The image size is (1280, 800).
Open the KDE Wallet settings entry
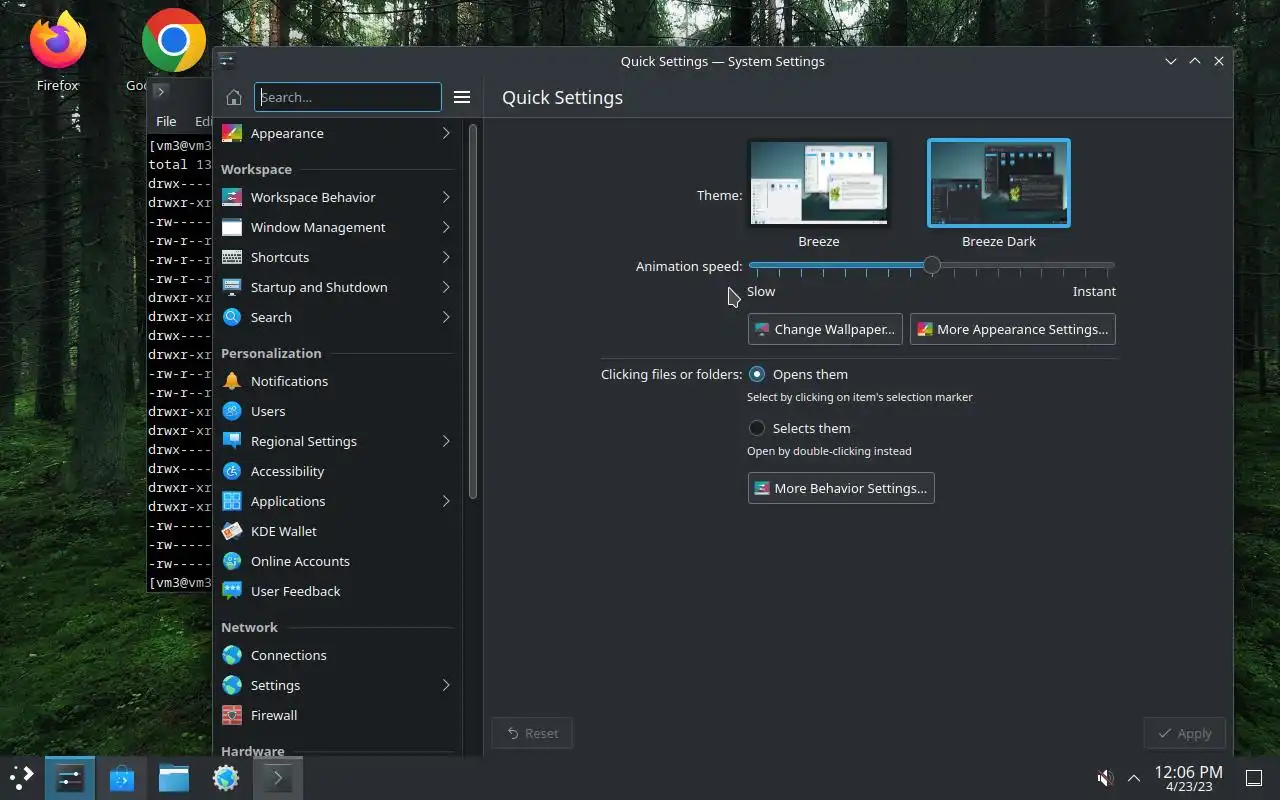[x=337, y=531]
